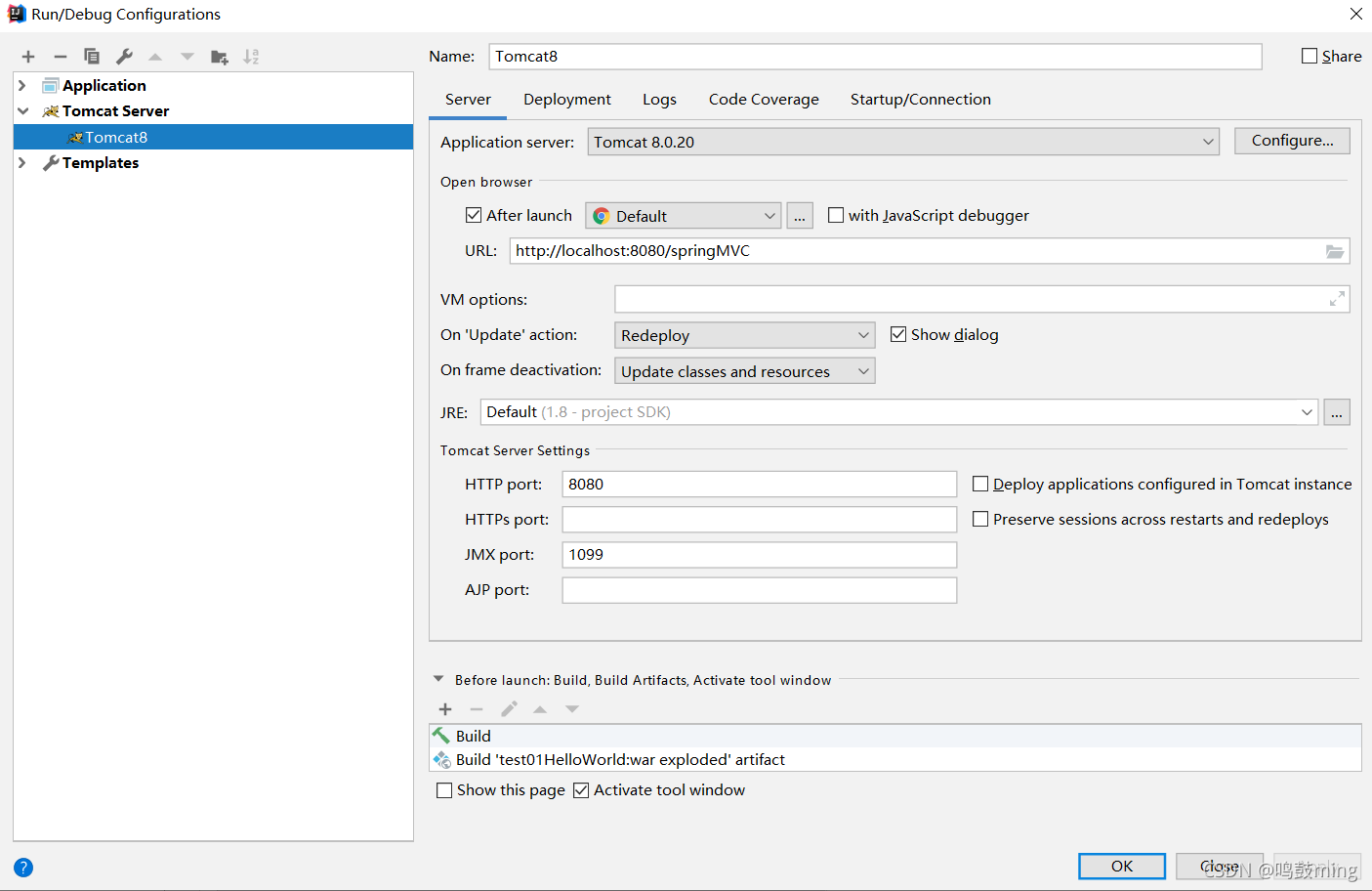This screenshot has height=891, width=1372.
Task: Enable Preserve sessions across restarts and redeploys
Action: tap(980, 519)
